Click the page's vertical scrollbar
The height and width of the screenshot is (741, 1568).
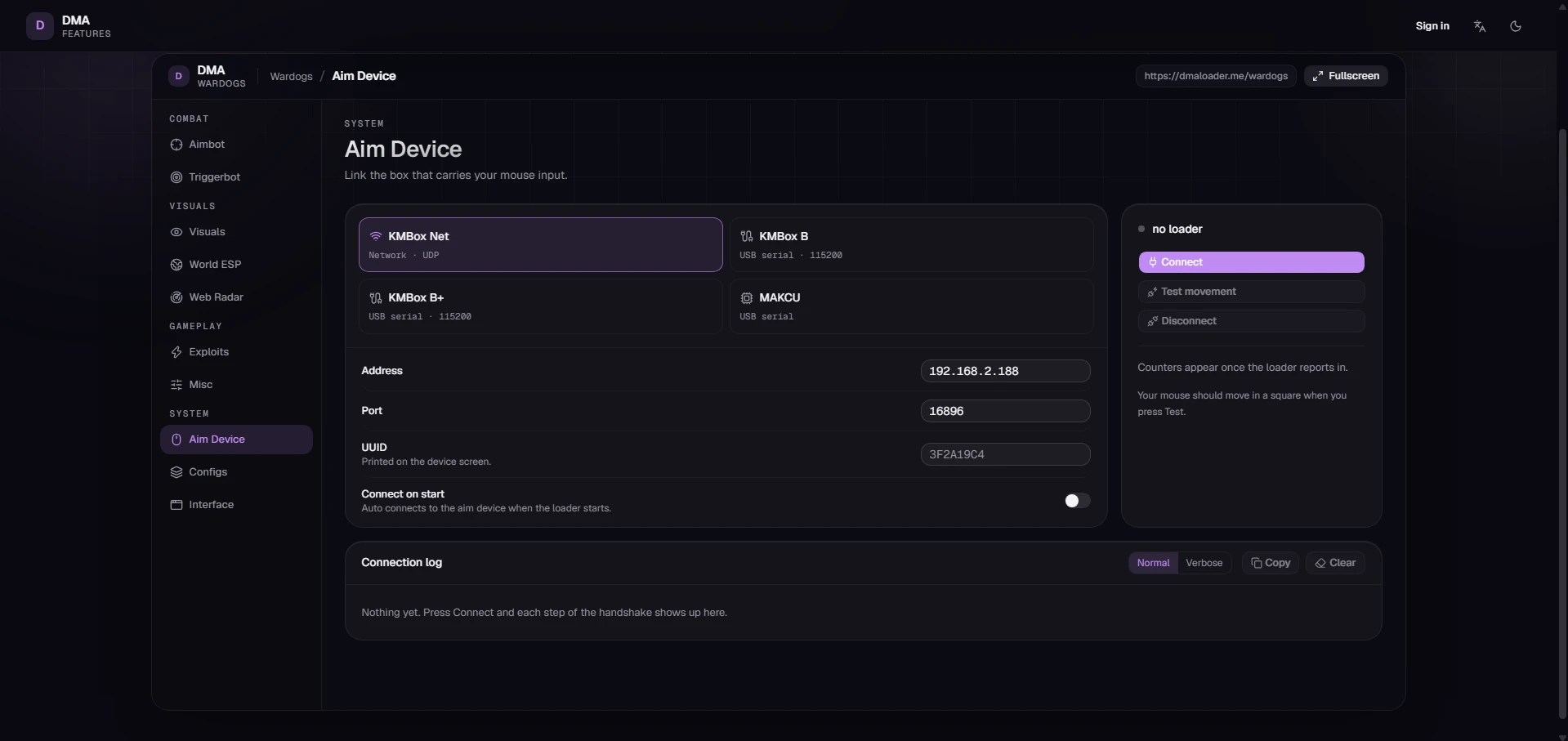(x=1562, y=425)
